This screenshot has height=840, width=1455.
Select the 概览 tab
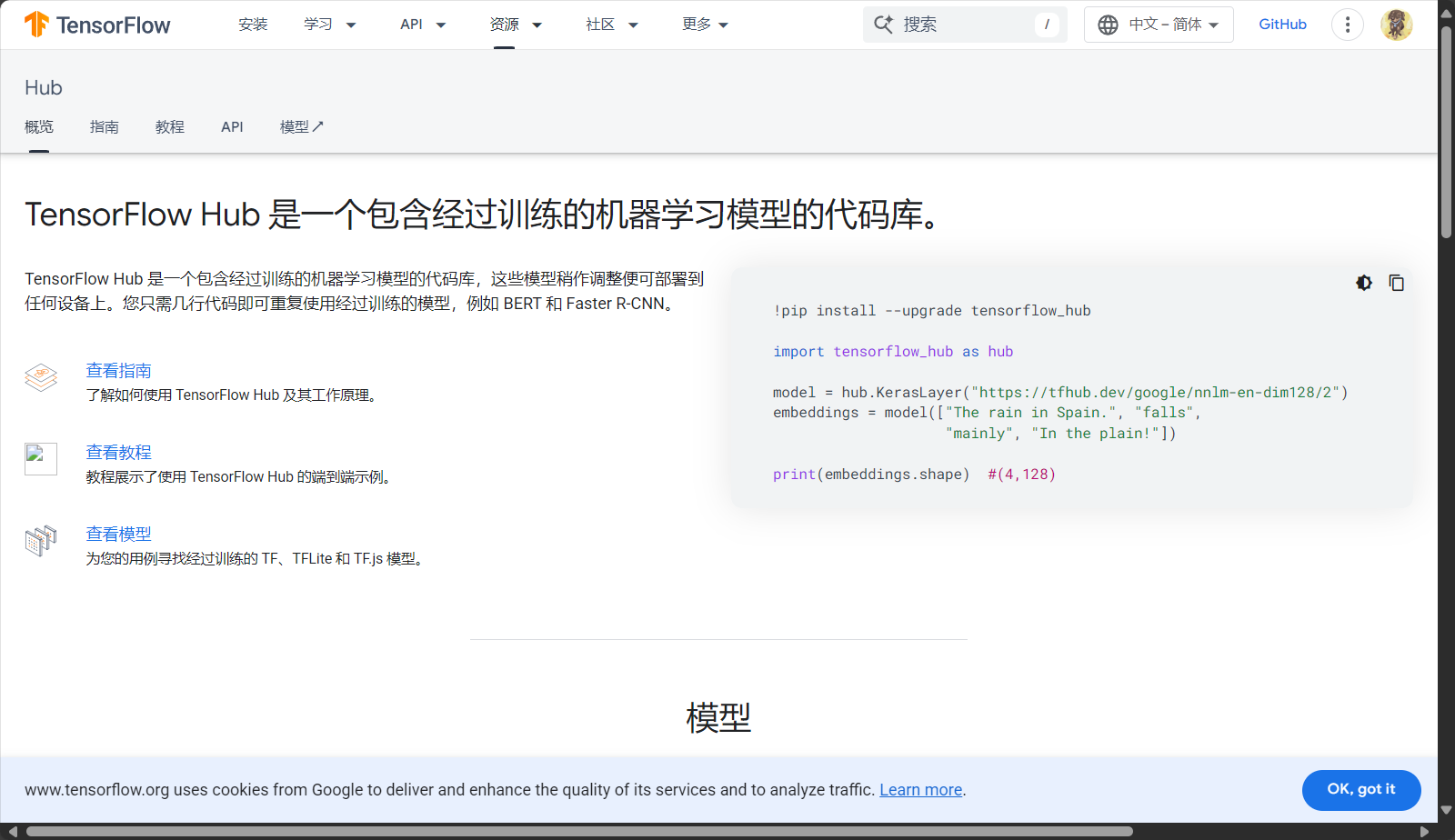point(39,127)
